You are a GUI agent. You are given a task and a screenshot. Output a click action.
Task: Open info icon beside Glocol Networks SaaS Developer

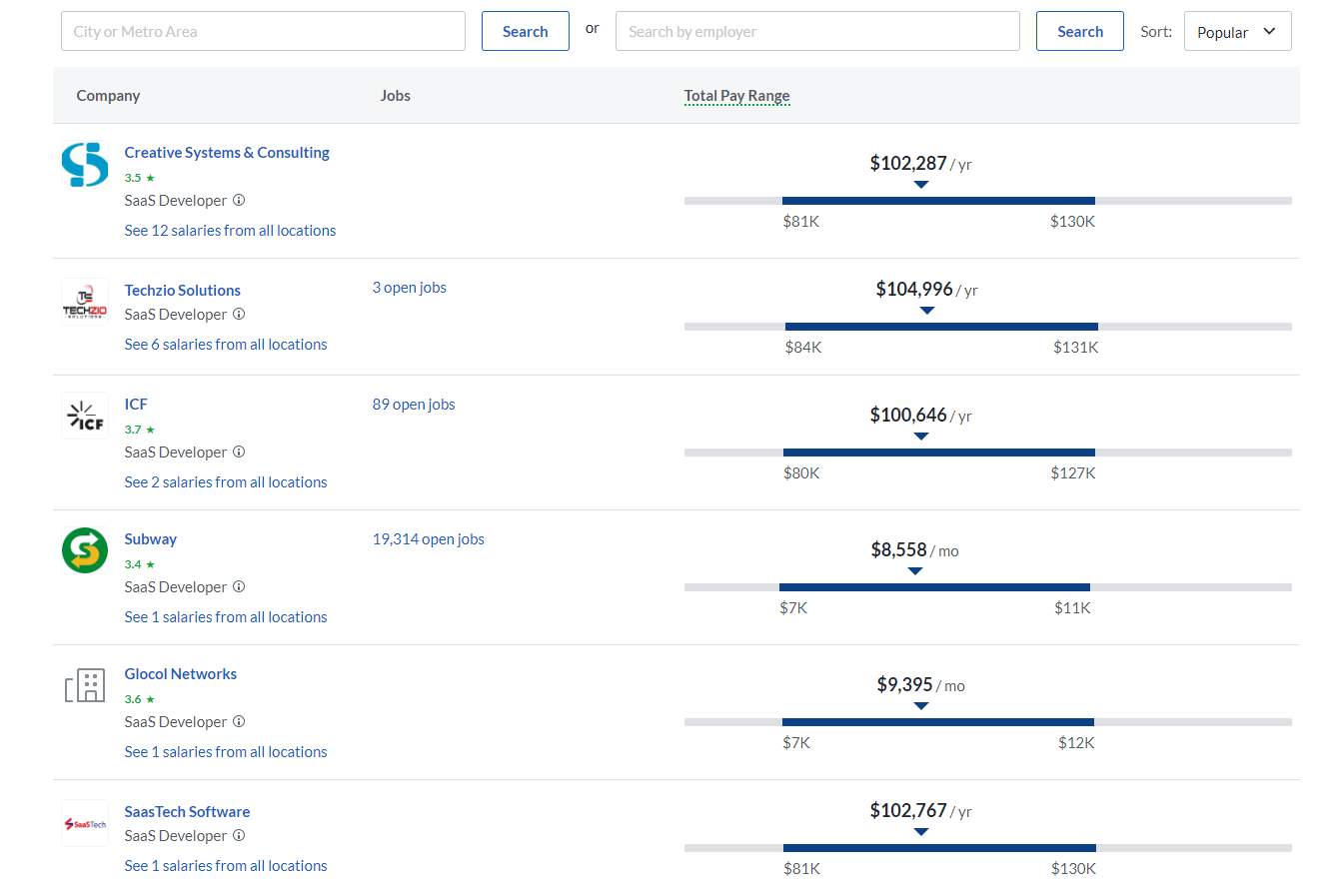point(239,721)
